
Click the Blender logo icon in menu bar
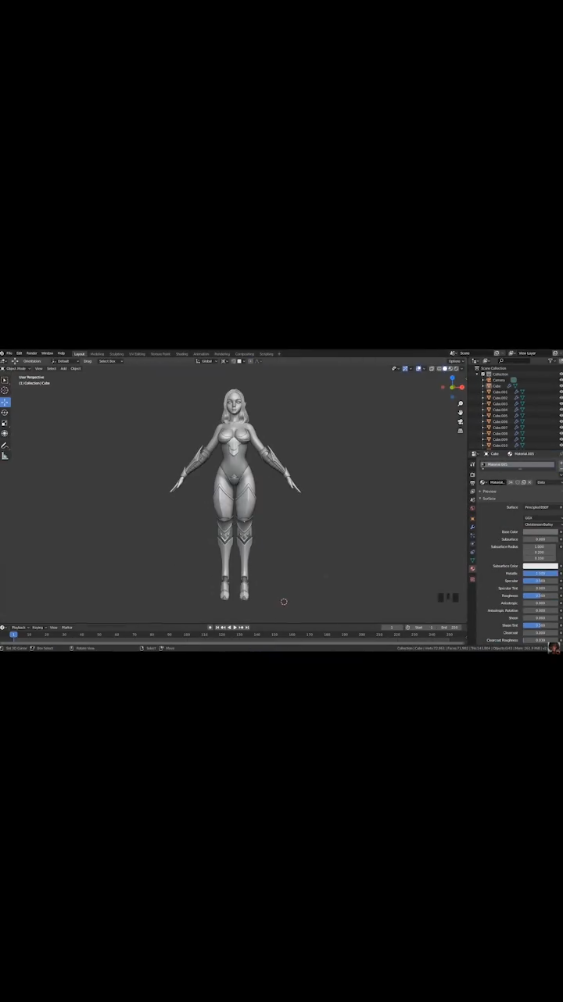coord(3,353)
